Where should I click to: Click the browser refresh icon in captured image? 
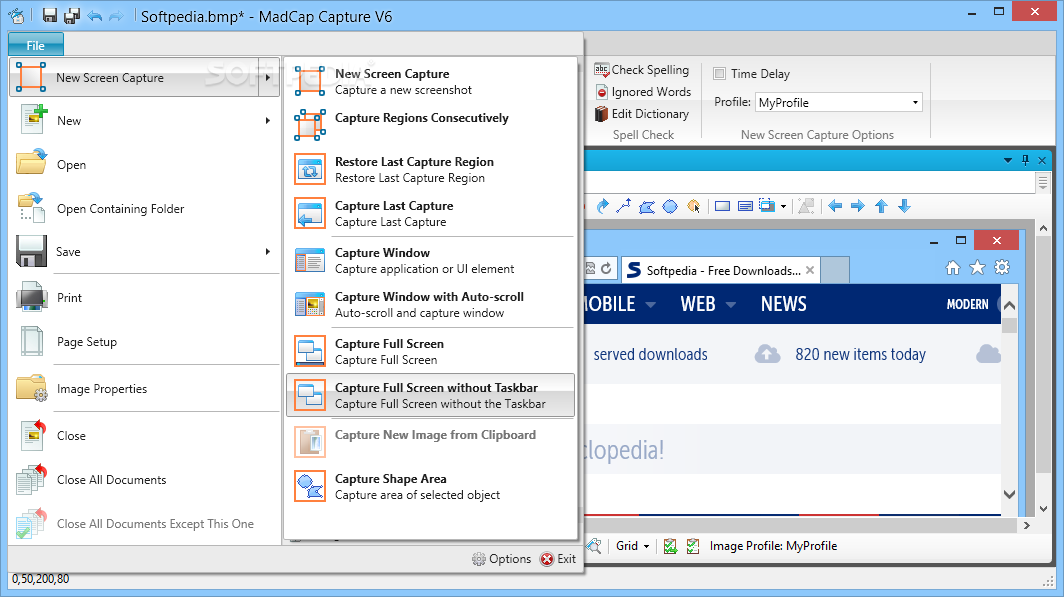606,269
